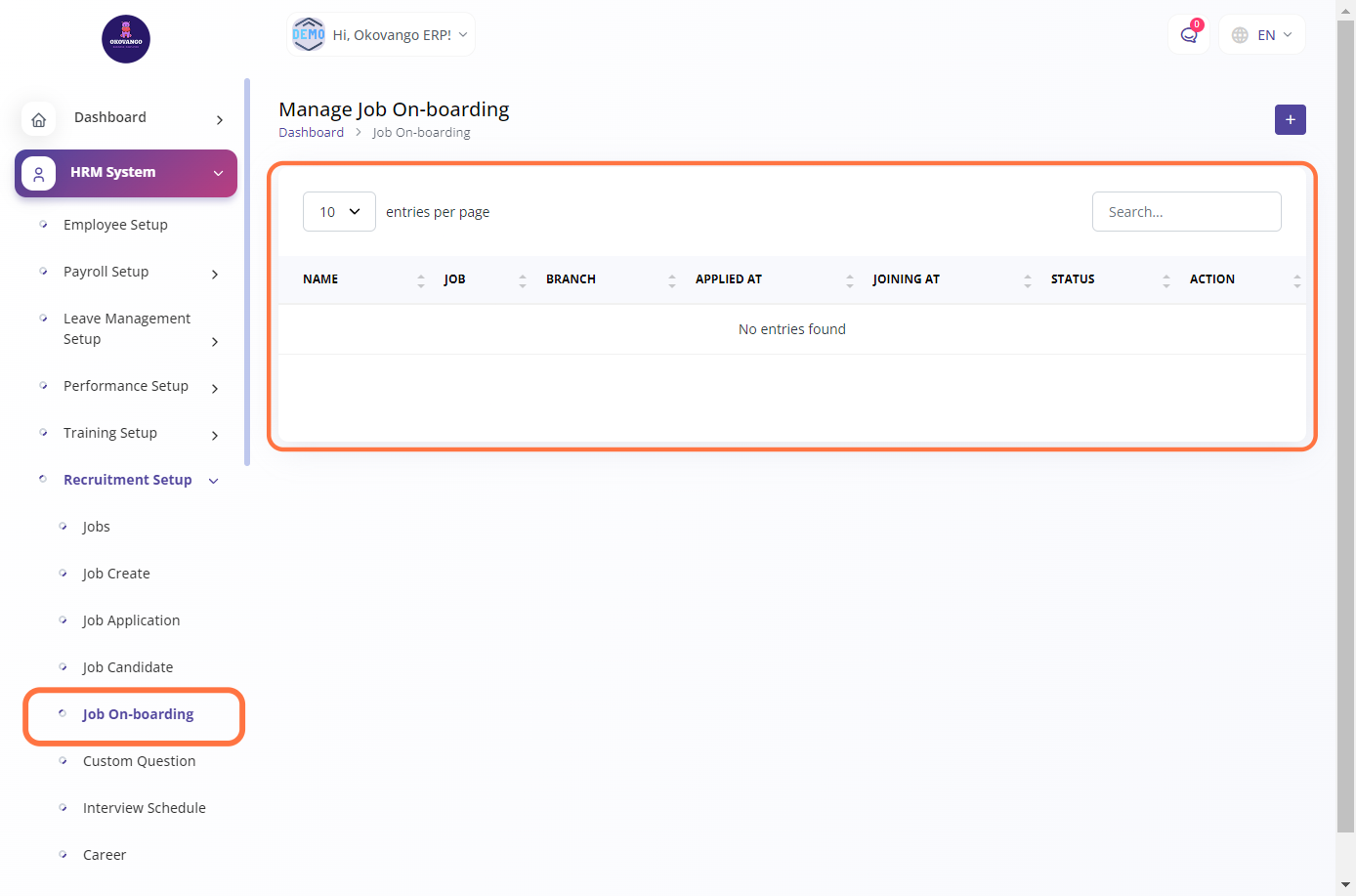This screenshot has width=1356, height=896.
Task: Sort table by Name column arrows
Action: [x=421, y=280]
